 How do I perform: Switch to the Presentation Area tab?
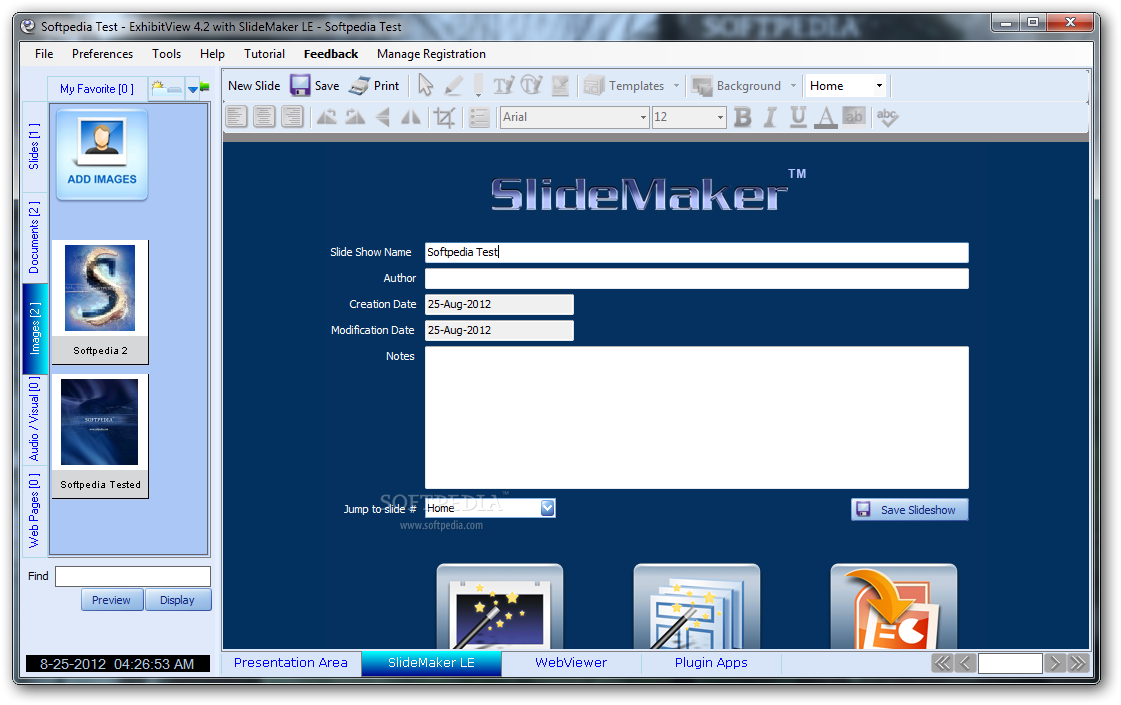(291, 663)
